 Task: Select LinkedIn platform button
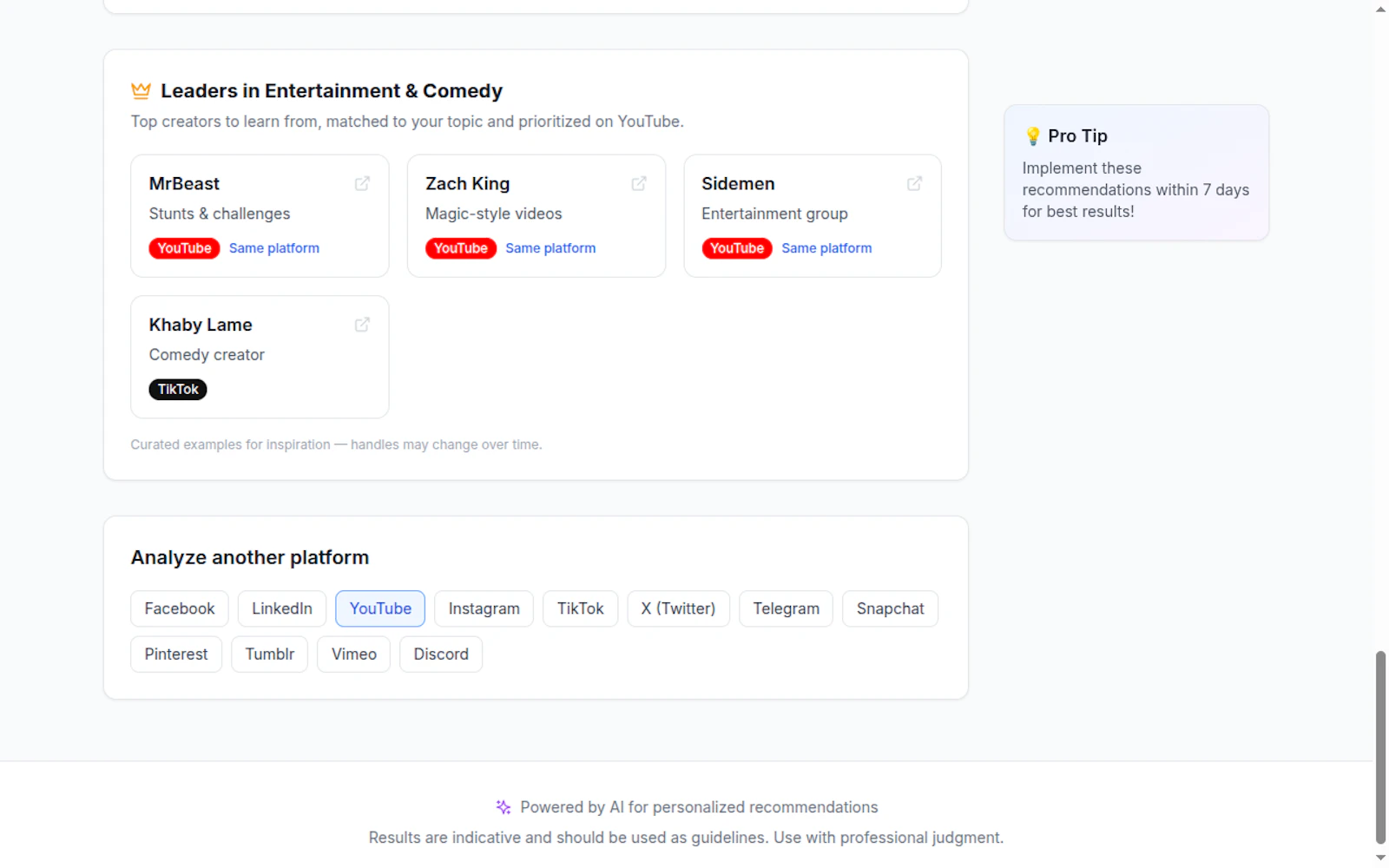coord(282,608)
